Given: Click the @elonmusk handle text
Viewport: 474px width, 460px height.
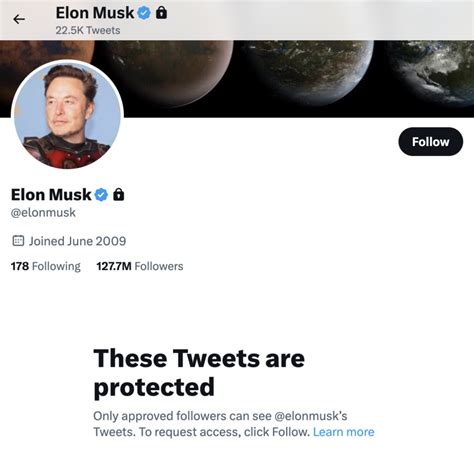Looking at the screenshot, I should click(43, 213).
